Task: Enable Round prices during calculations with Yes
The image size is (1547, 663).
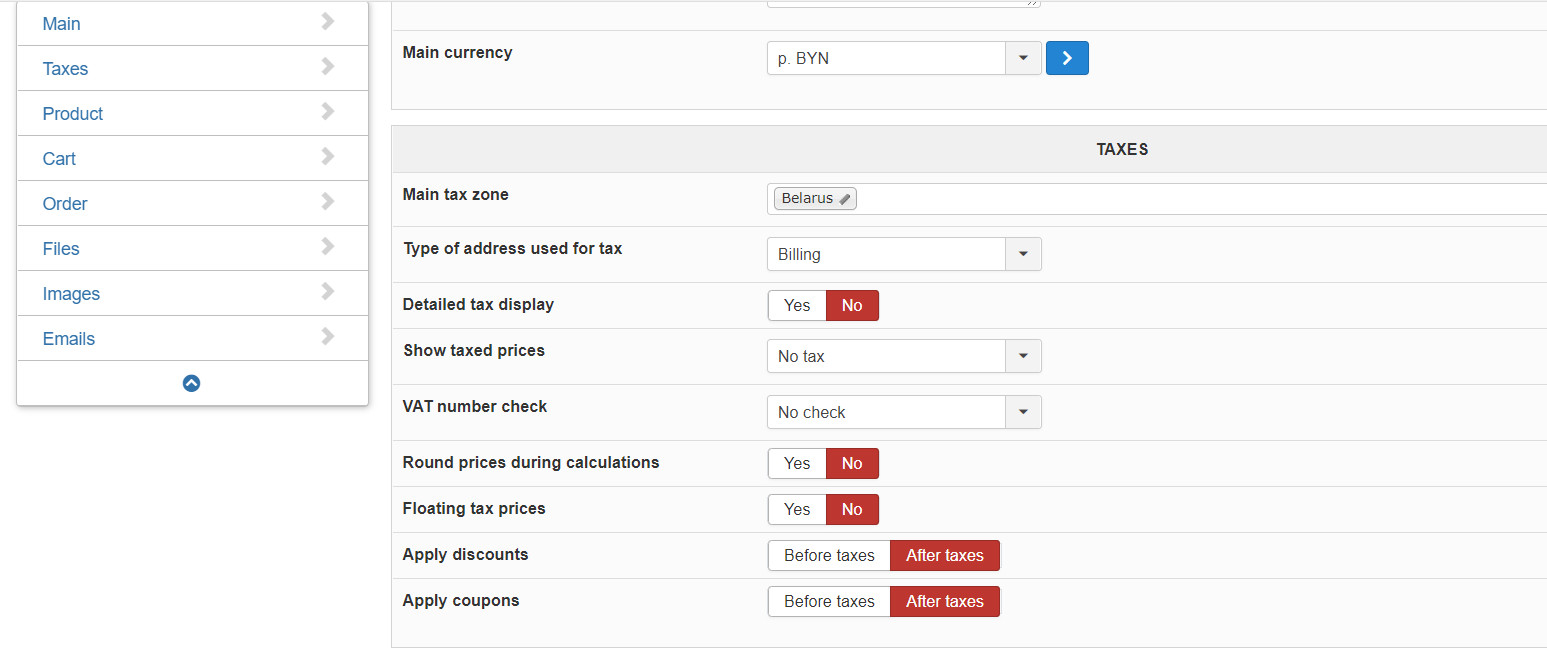Action: 797,463
